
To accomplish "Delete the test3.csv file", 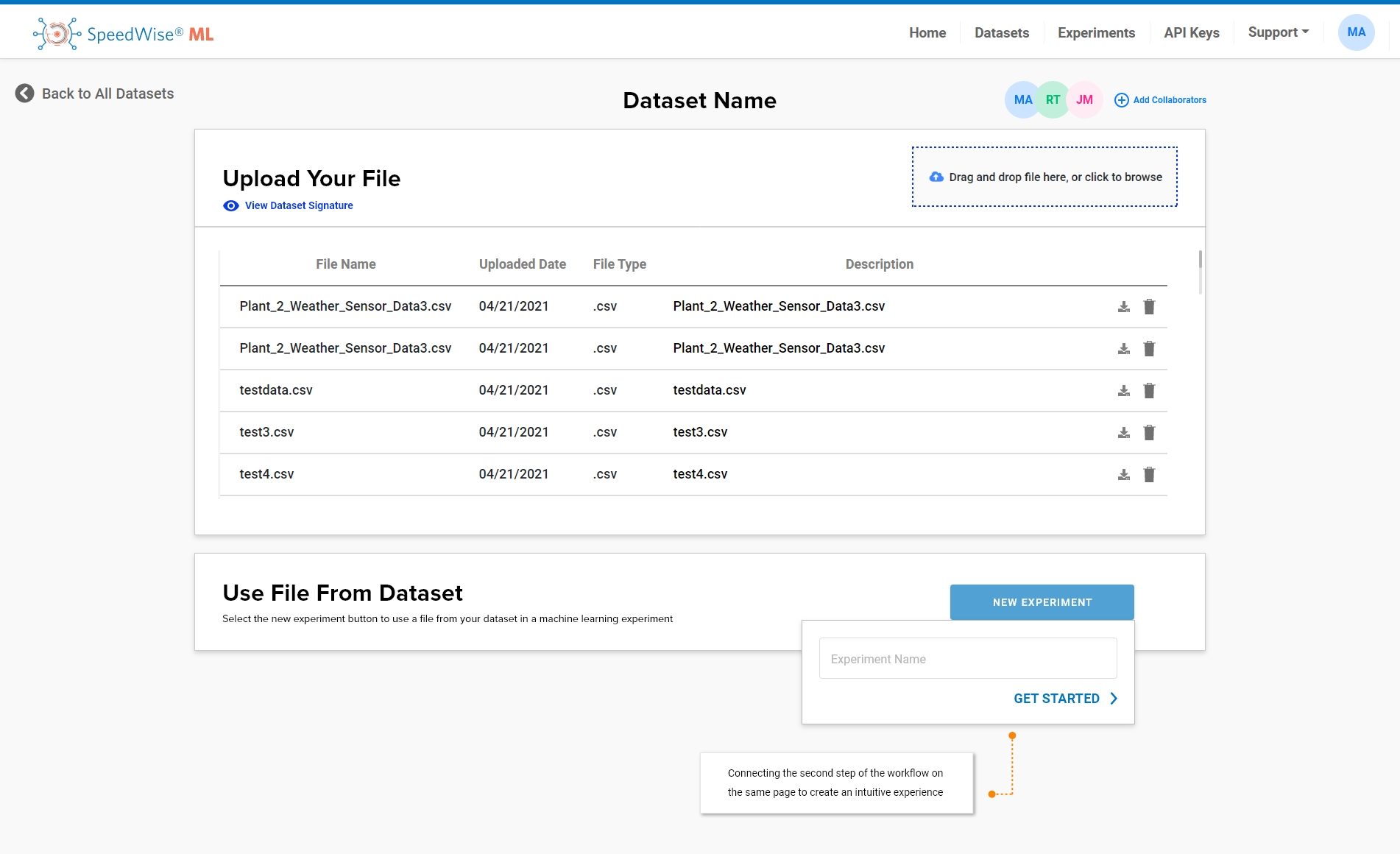I will pos(1149,432).
